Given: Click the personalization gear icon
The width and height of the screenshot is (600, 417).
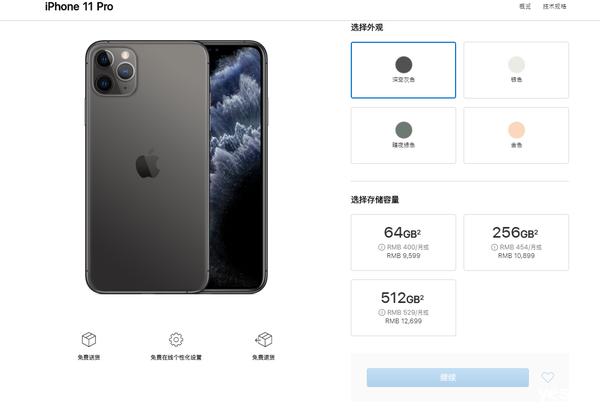Looking at the screenshot, I should [176, 339].
